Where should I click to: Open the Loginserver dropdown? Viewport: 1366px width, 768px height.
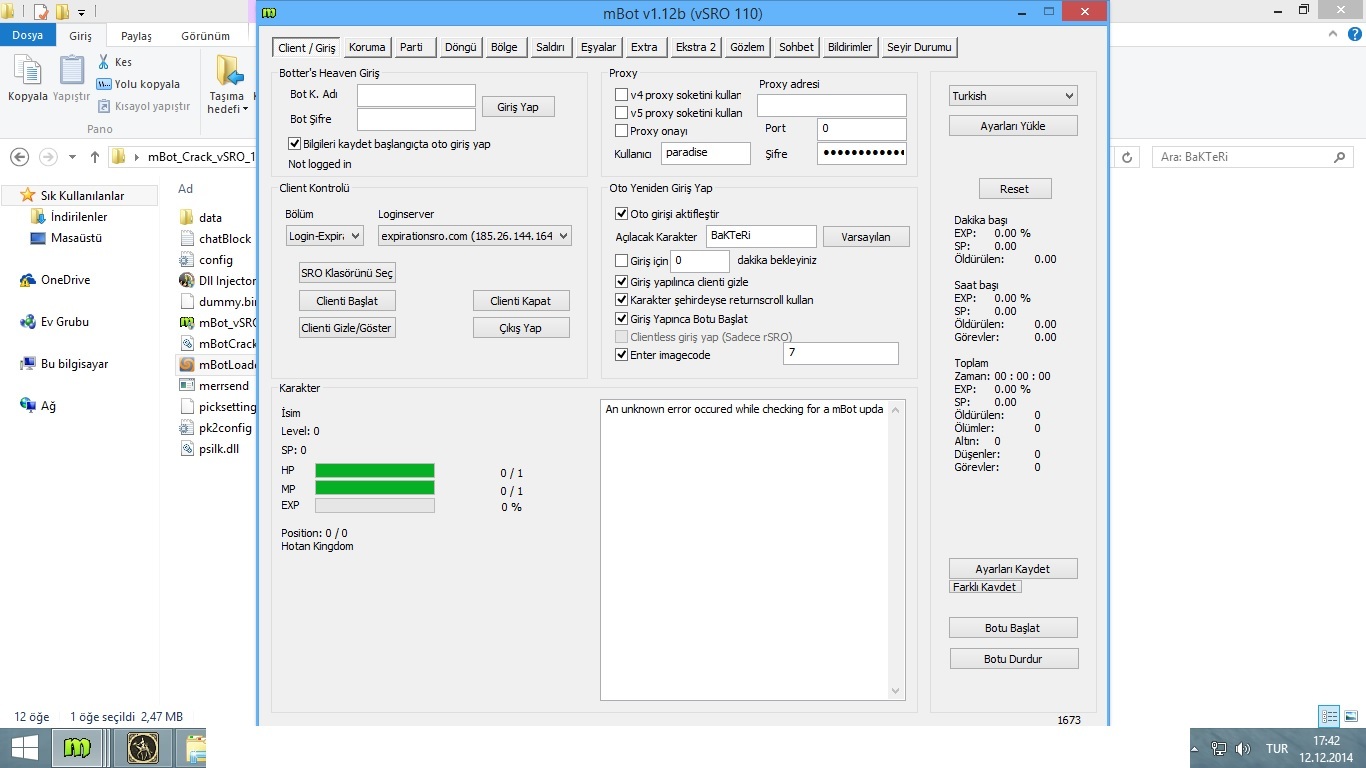tap(475, 236)
